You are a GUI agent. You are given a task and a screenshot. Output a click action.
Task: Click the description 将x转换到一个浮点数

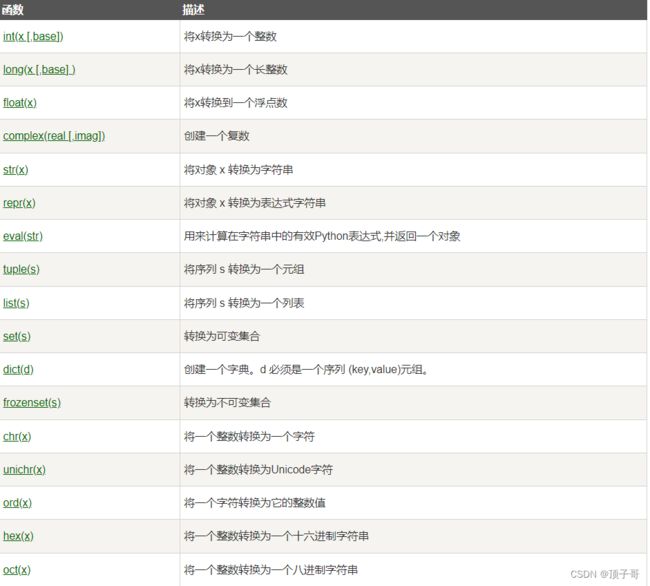click(x=236, y=103)
